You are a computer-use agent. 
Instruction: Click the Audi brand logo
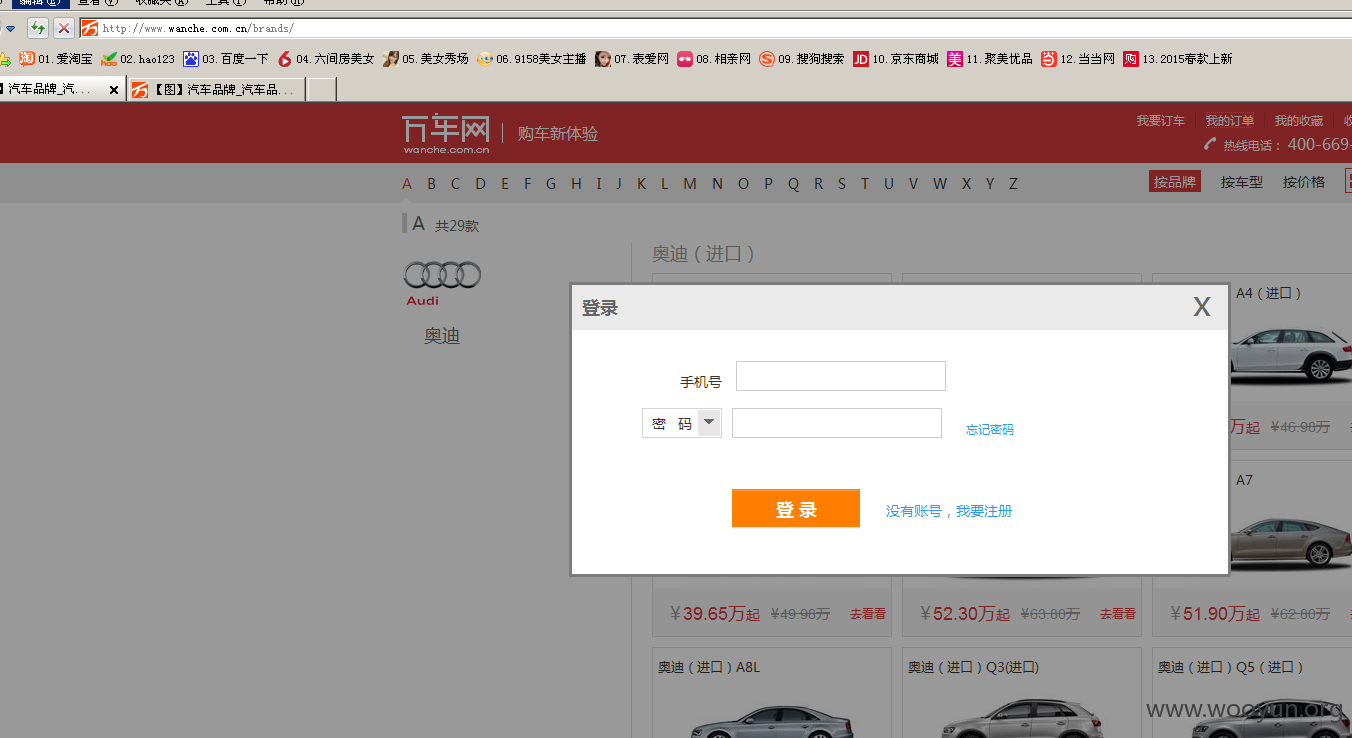click(442, 283)
